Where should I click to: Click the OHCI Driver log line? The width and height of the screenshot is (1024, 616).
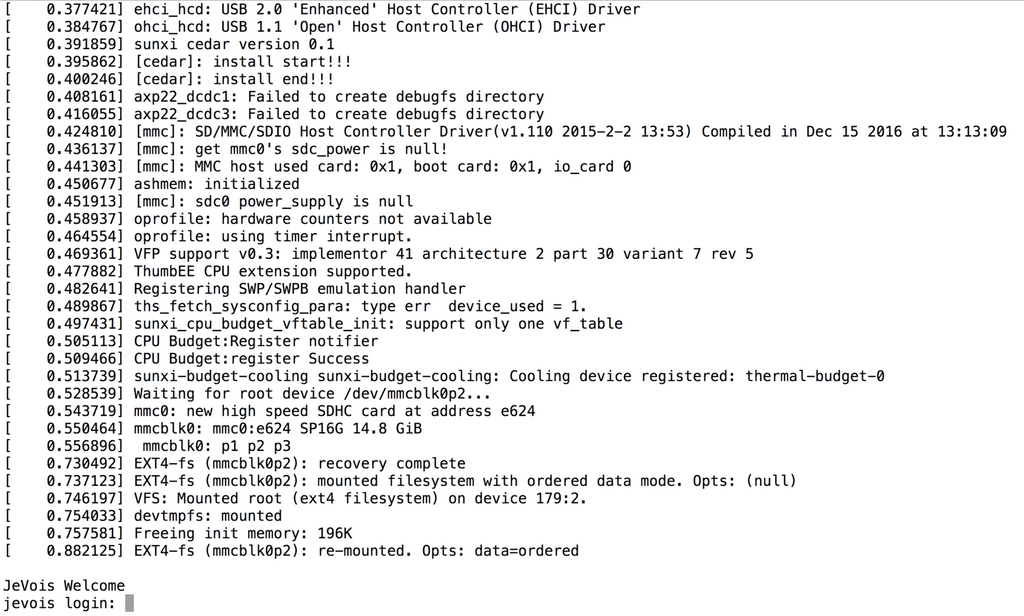pyautogui.click(x=383, y=26)
